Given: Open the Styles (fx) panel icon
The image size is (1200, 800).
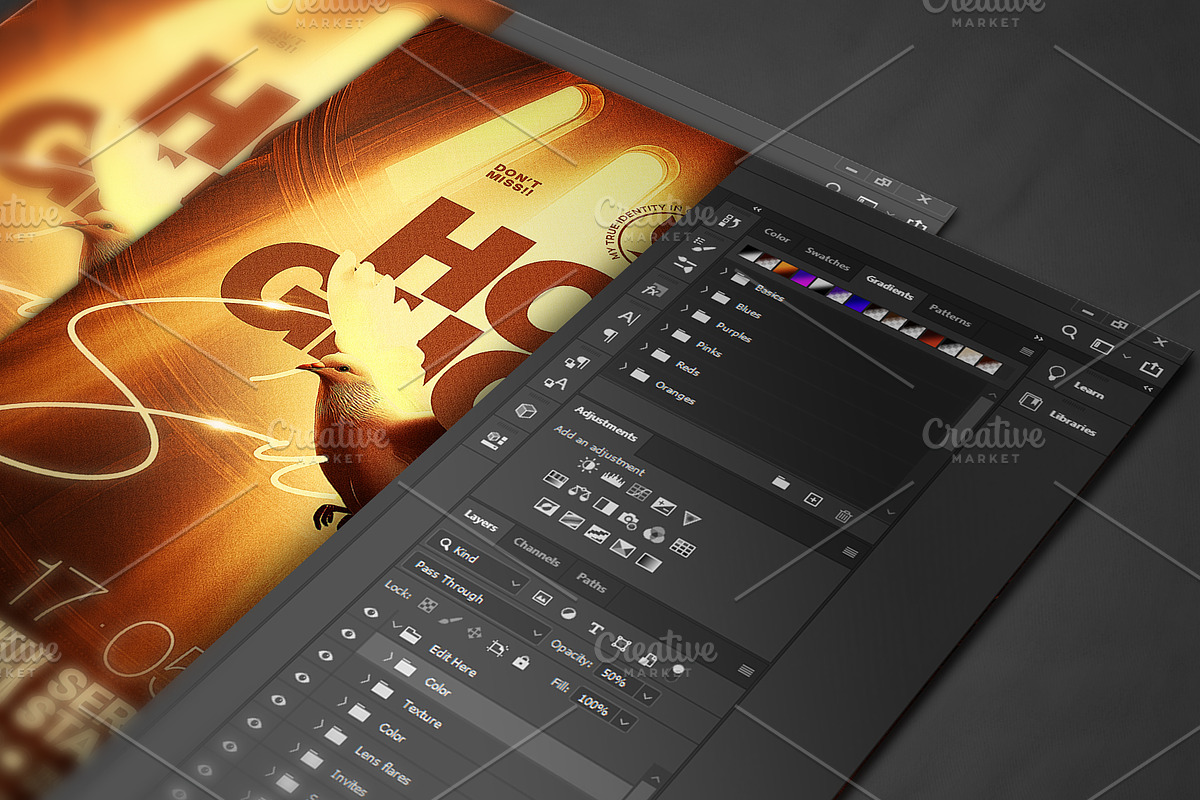Looking at the screenshot, I should click(655, 290).
